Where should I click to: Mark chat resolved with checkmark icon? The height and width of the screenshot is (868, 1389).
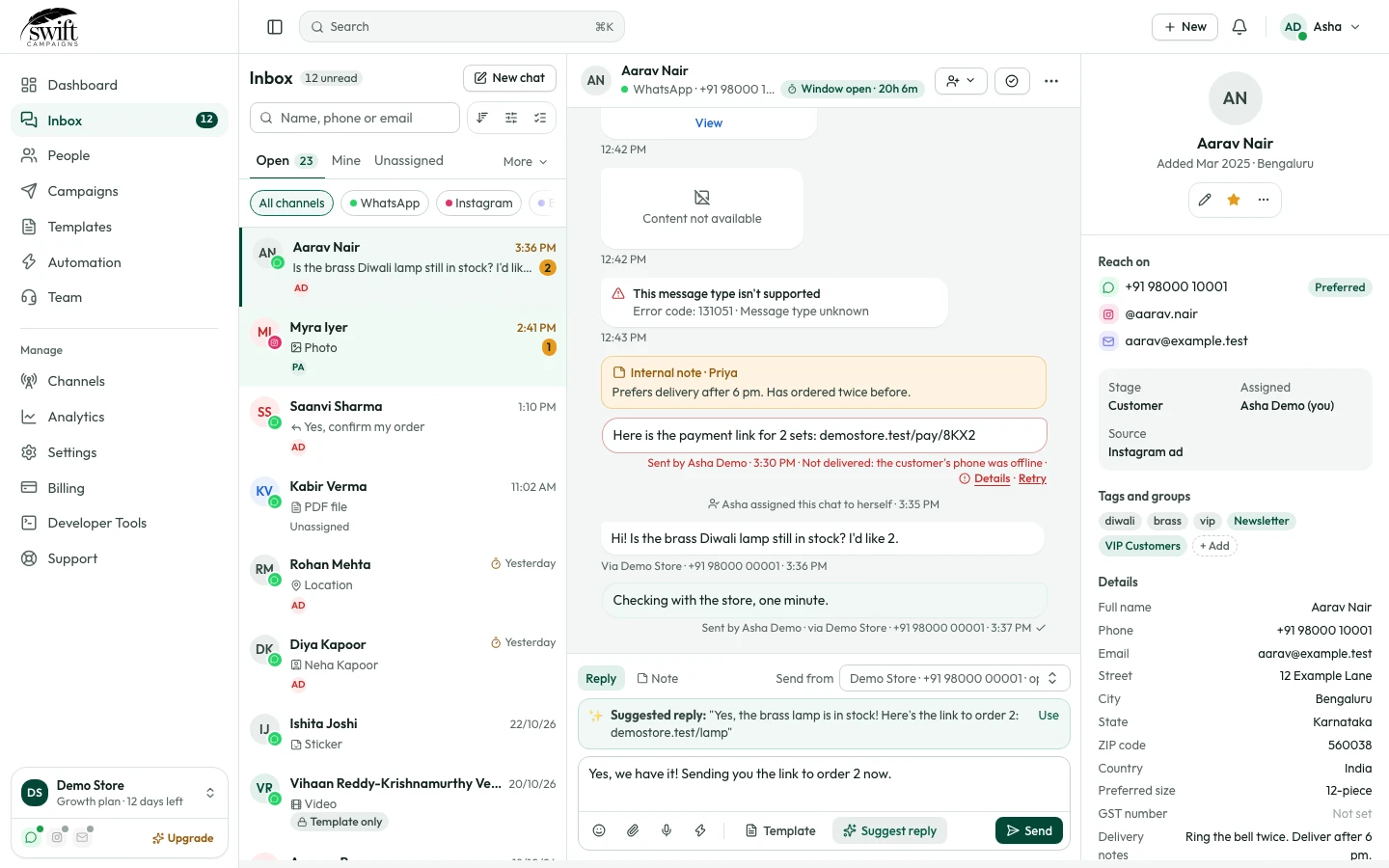tap(1012, 81)
